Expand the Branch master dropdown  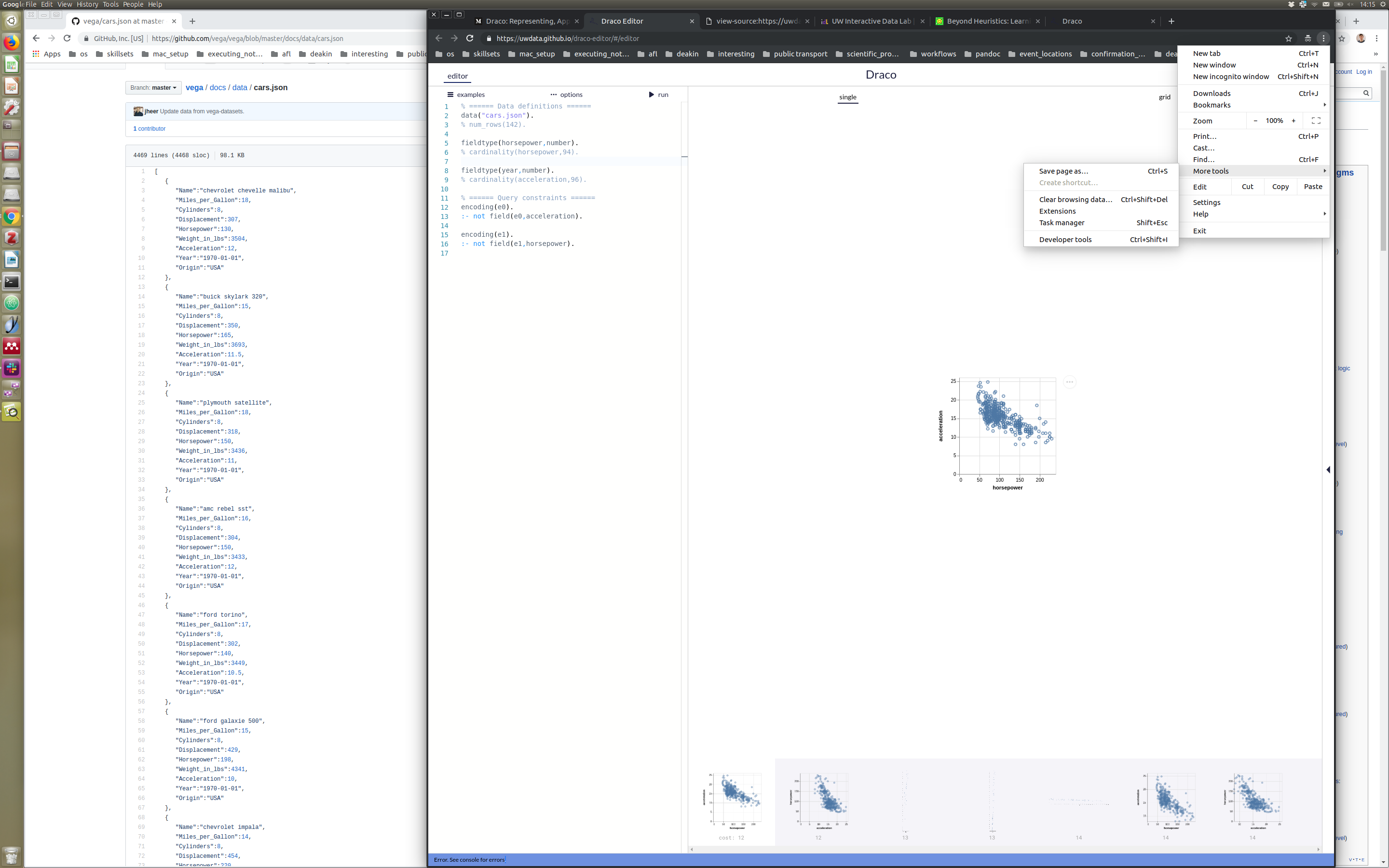[x=153, y=88]
